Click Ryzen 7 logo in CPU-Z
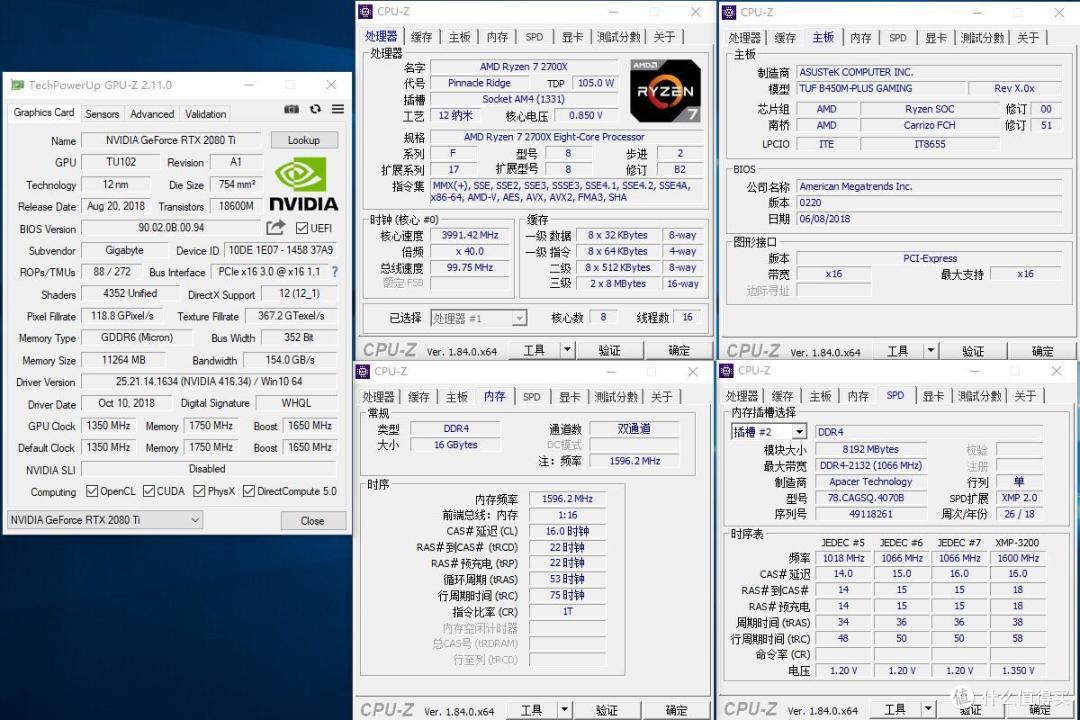The width and height of the screenshot is (1080, 720). pos(665,91)
